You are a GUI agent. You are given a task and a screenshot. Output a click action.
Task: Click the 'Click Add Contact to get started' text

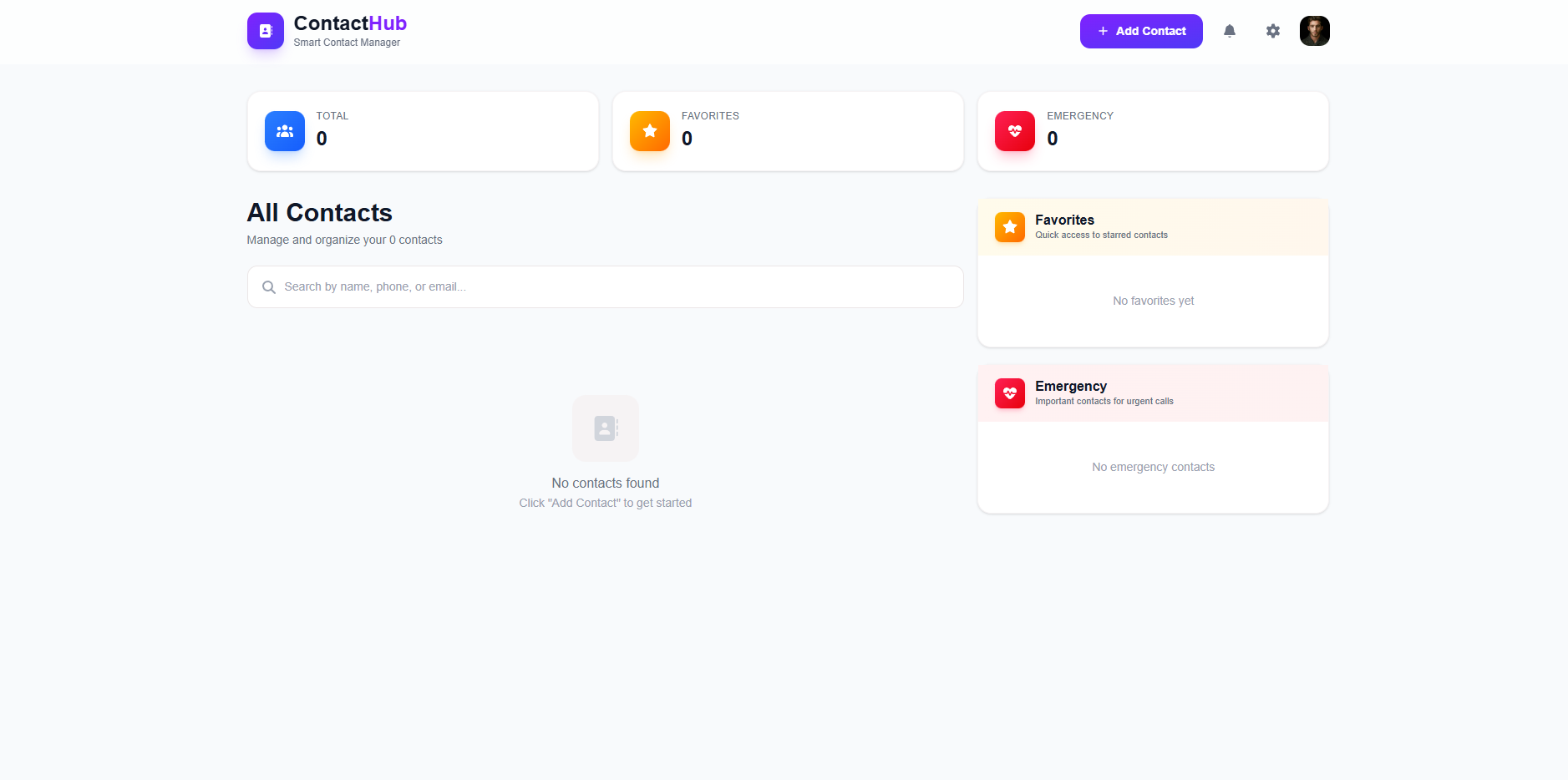click(x=606, y=502)
